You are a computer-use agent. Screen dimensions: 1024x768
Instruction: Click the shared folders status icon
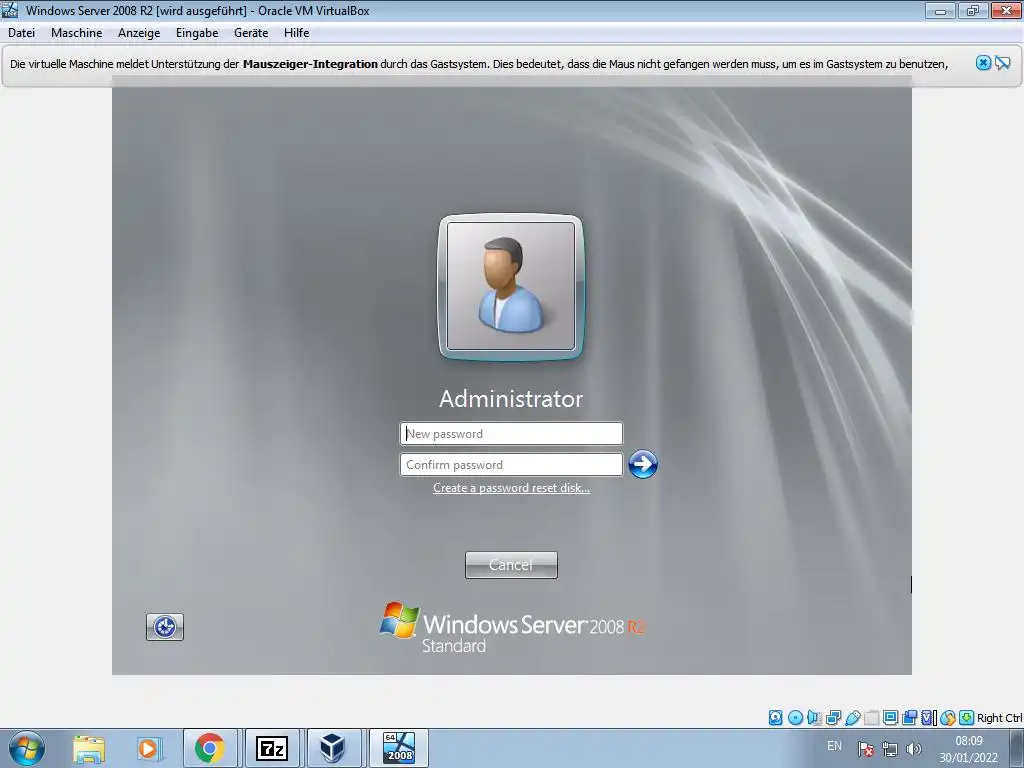[x=872, y=718]
